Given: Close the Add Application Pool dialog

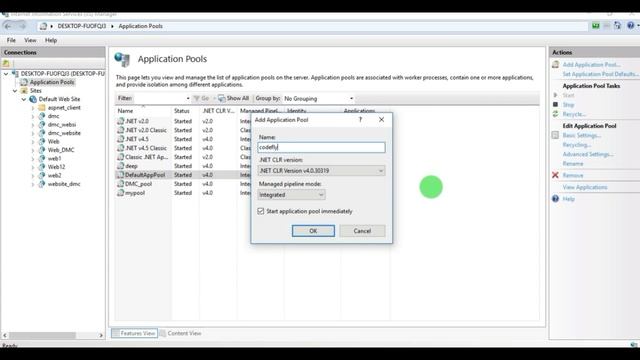Looking at the screenshot, I should point(381,120).
